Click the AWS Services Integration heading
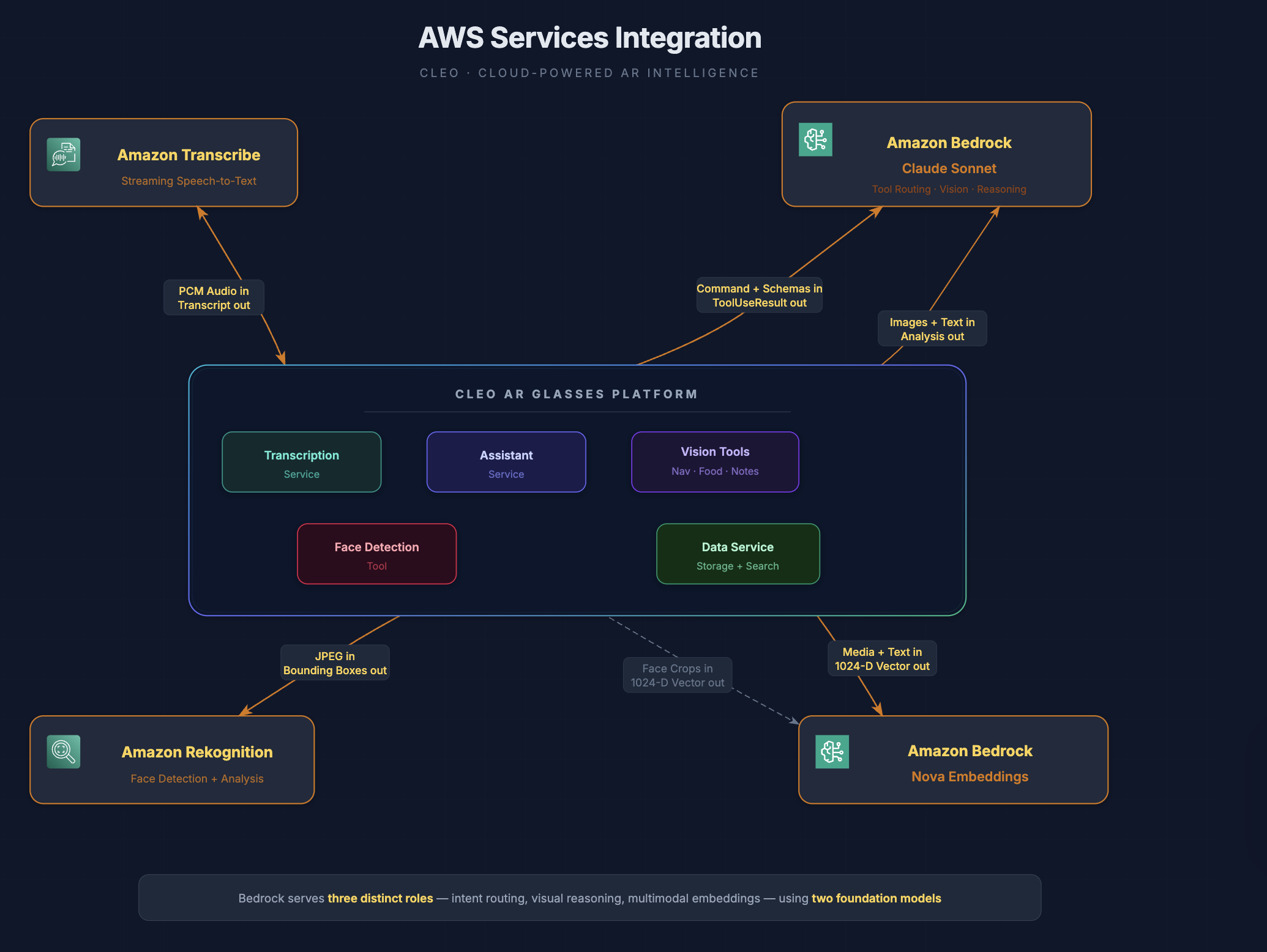Screen dimensions: 1267x952 click(x=589, y=38)
